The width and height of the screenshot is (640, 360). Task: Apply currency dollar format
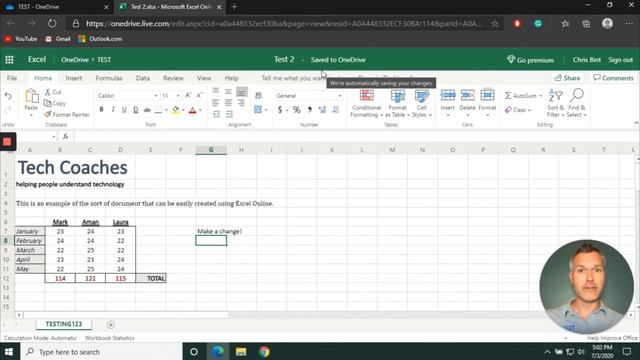pos(280,109)
